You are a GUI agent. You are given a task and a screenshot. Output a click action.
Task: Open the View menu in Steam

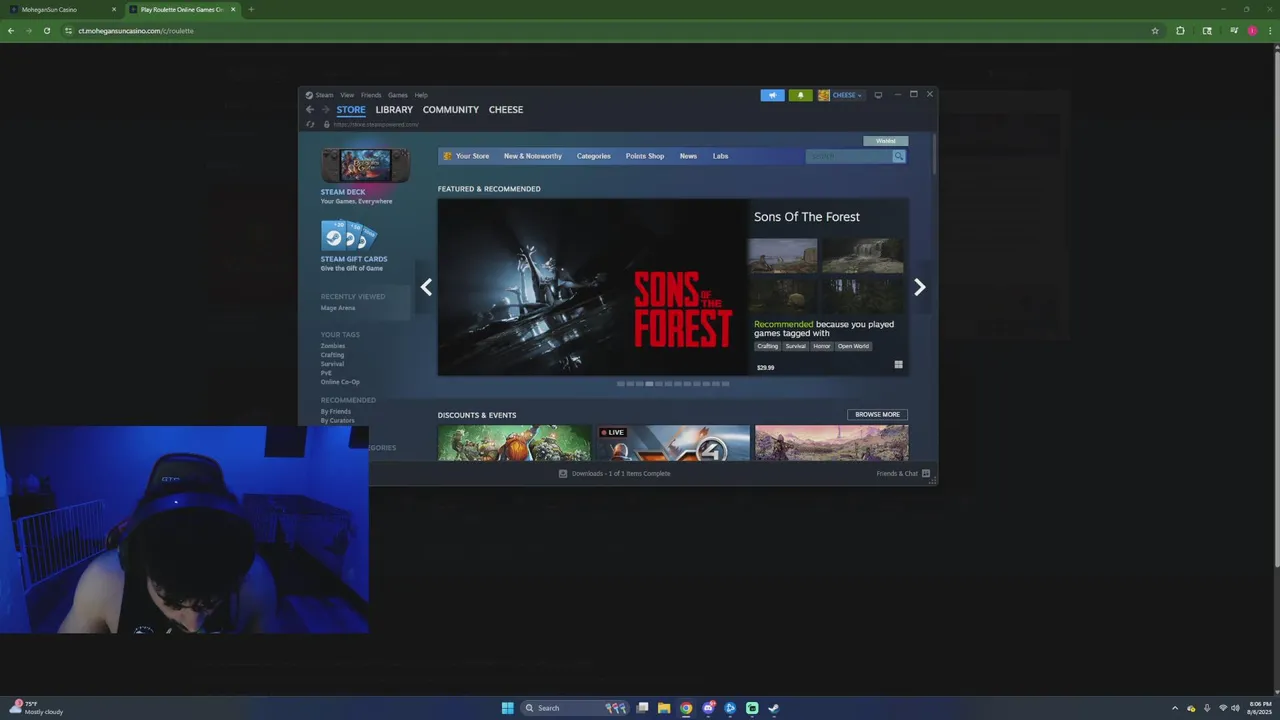click(347, 95)
